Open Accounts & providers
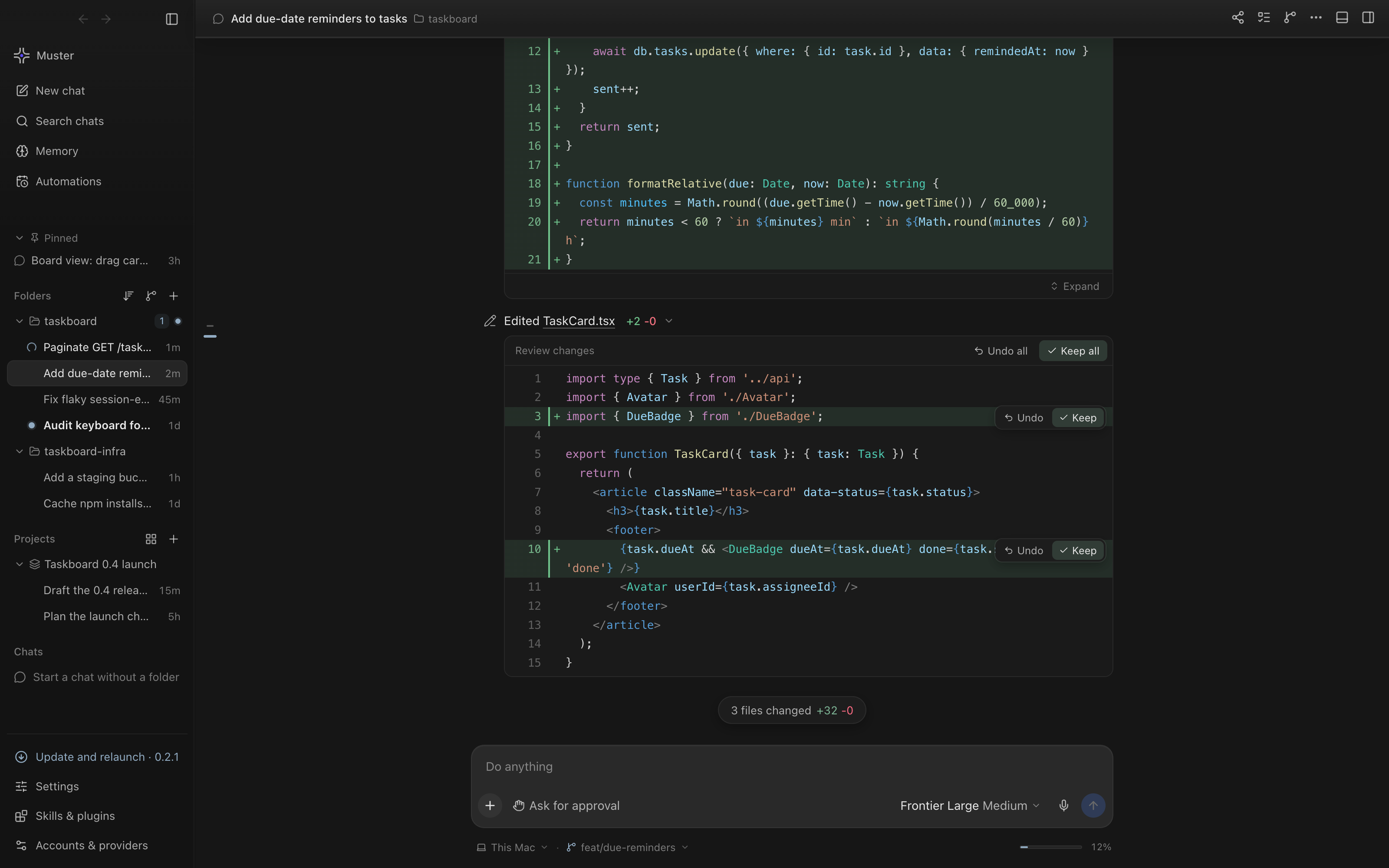The height and width of the screenshot is (868, 1389). click(x=97, y=845)
